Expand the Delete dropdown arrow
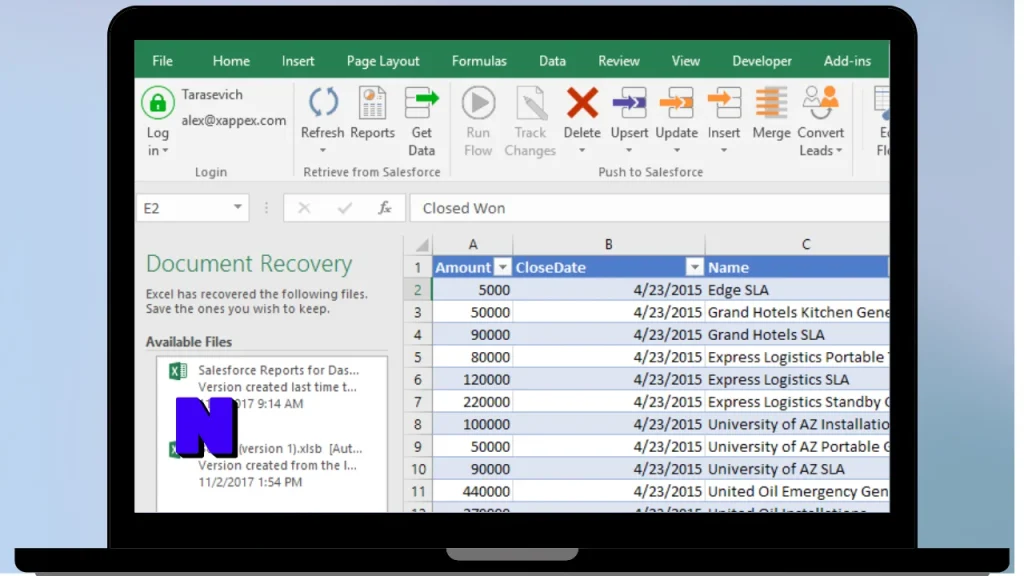The height and width of the screenshot is (576, 1024). pos(582,151)
